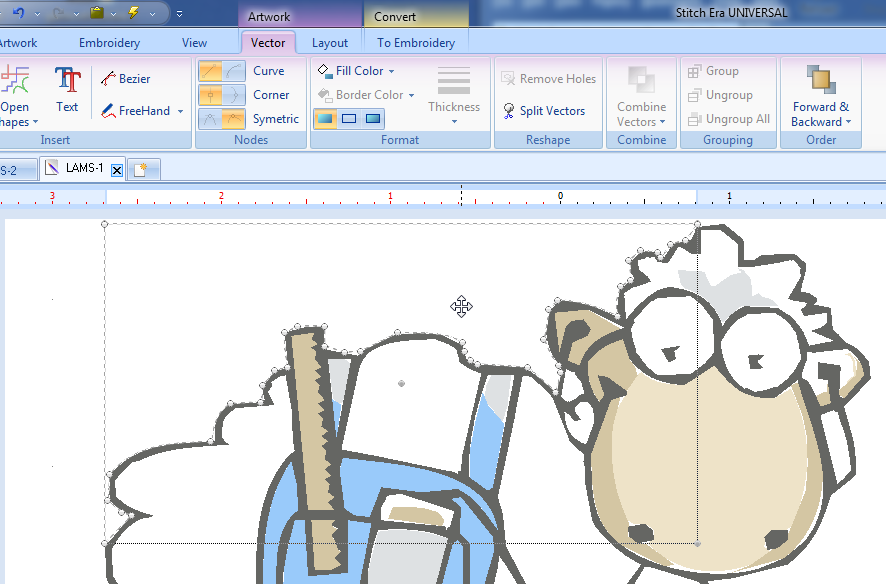
Task: Click the Curve node label
Action: click(x=268, y=71)
